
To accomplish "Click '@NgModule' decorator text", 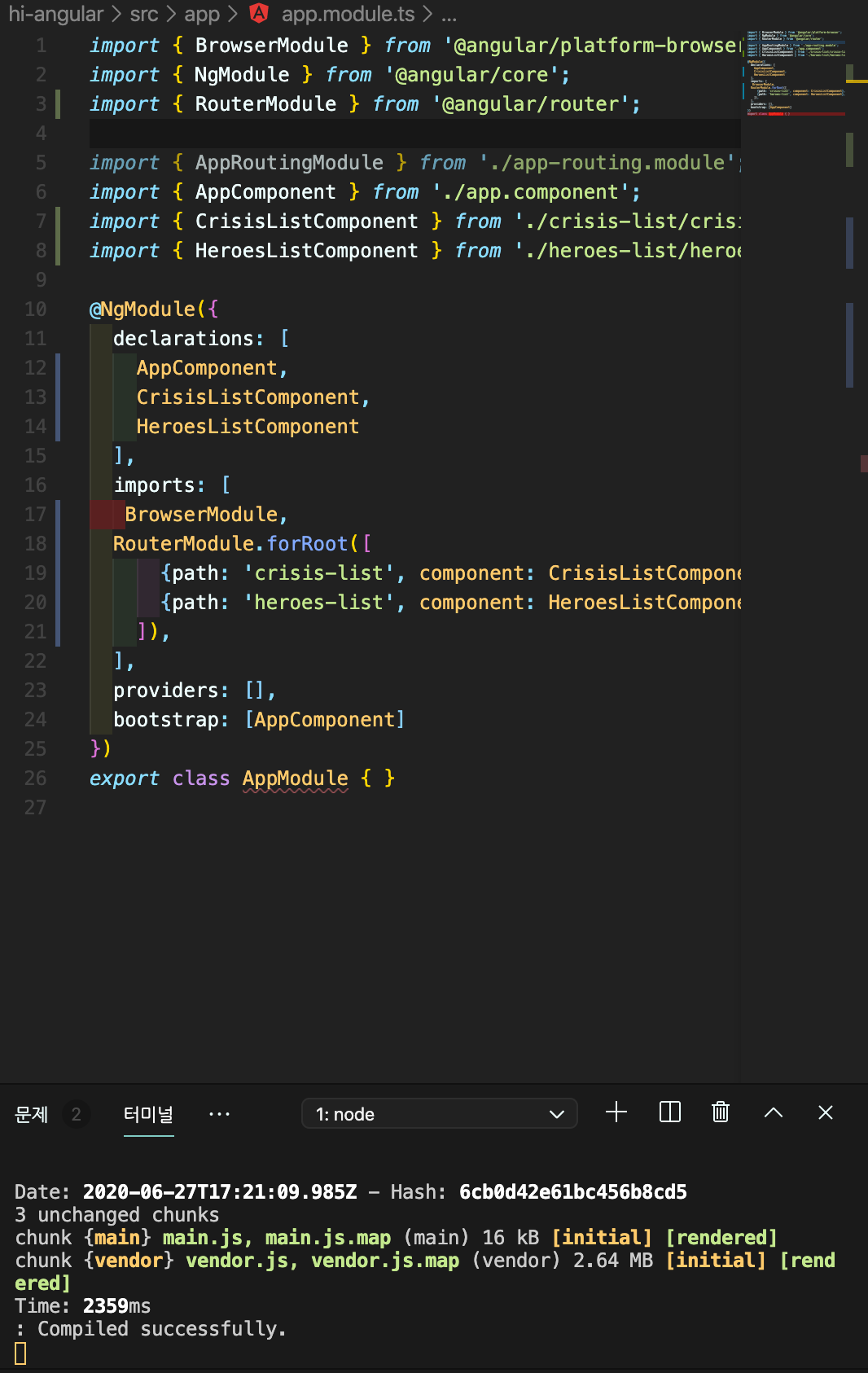I will (142, 309).
